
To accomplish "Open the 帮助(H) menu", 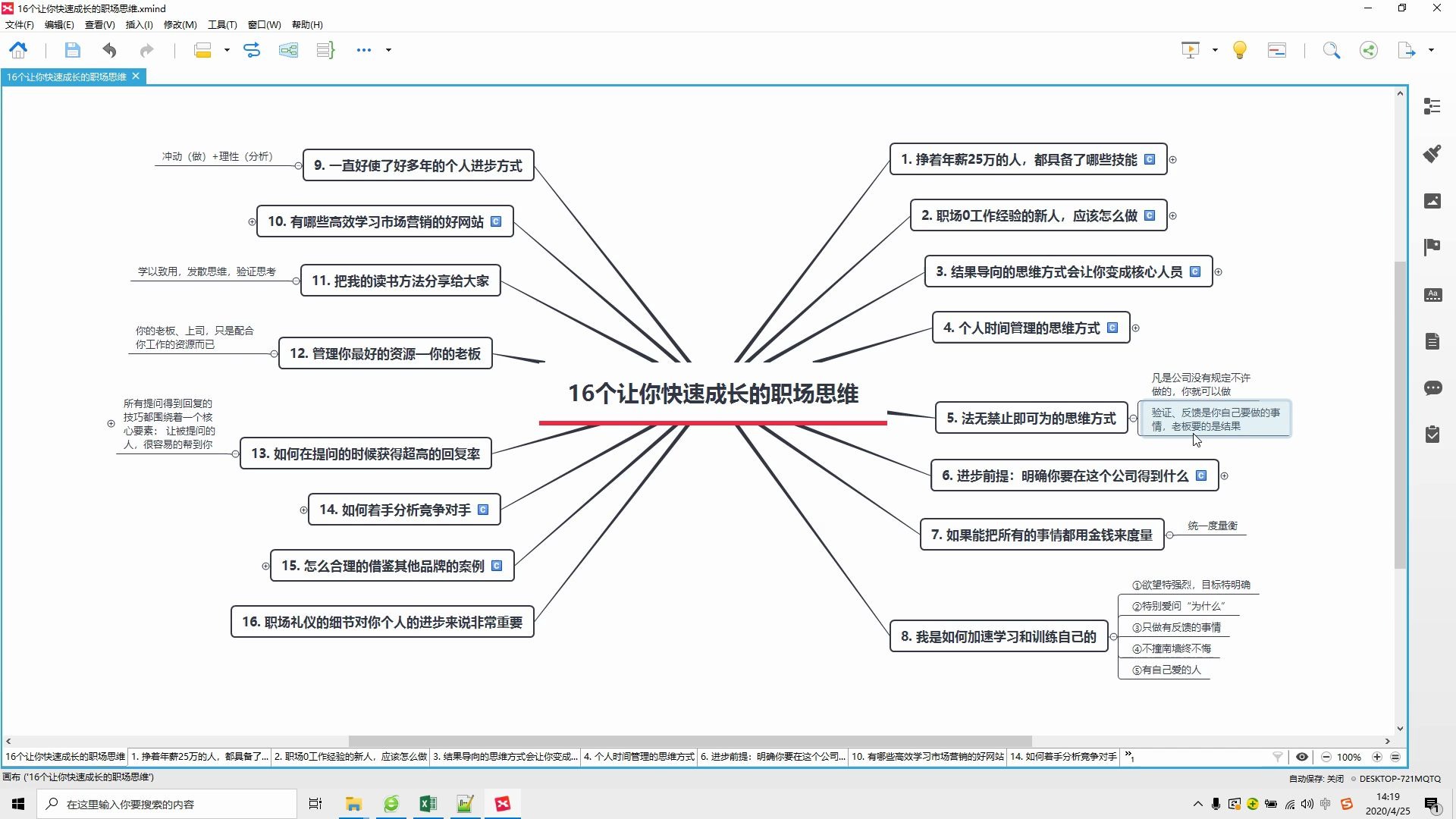I will tap(307, 25).
